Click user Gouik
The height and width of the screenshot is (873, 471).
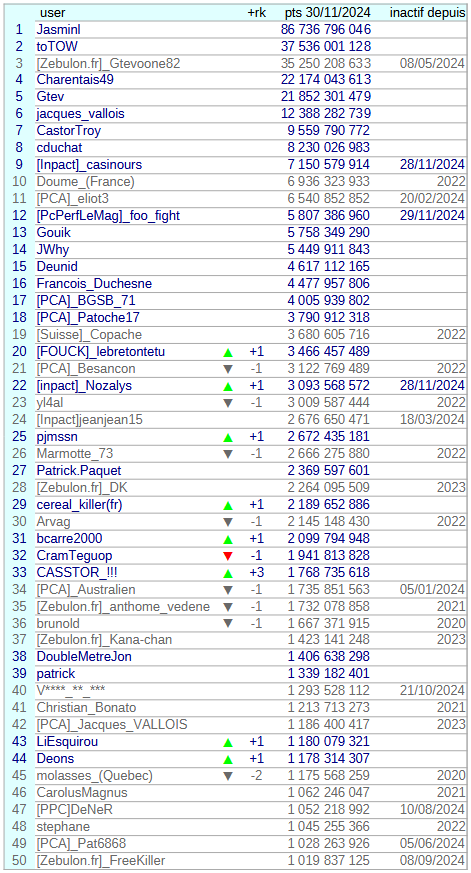pos(53,233)
